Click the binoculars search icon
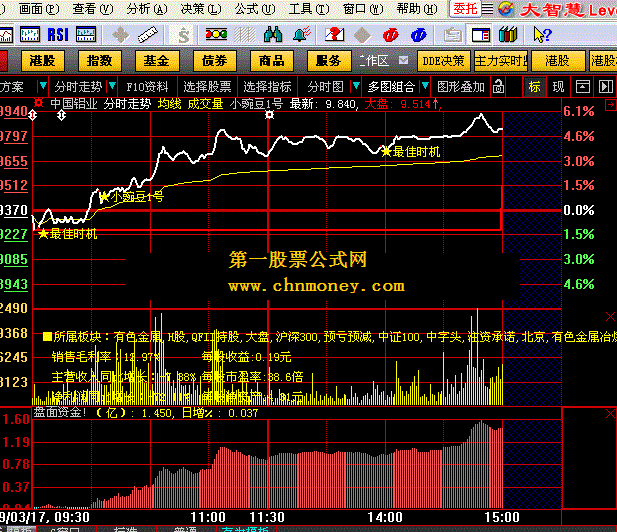Screen dimensions: 617x532 pyautogui.click(x=273, y=35)
